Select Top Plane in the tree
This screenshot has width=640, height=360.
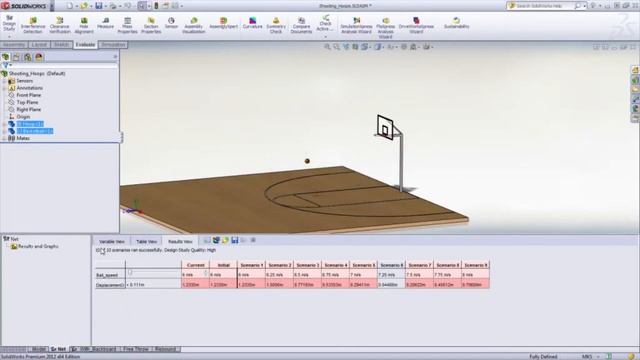pyautogui.click(x=27, y=102)
